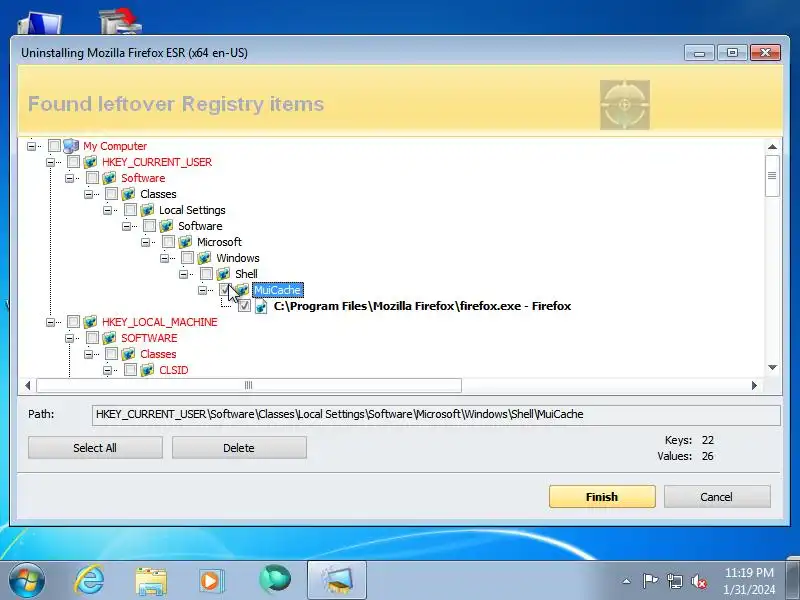This screenshot has height=600, width=800.
Task: Click the Delete button
Action: [239, 448]
